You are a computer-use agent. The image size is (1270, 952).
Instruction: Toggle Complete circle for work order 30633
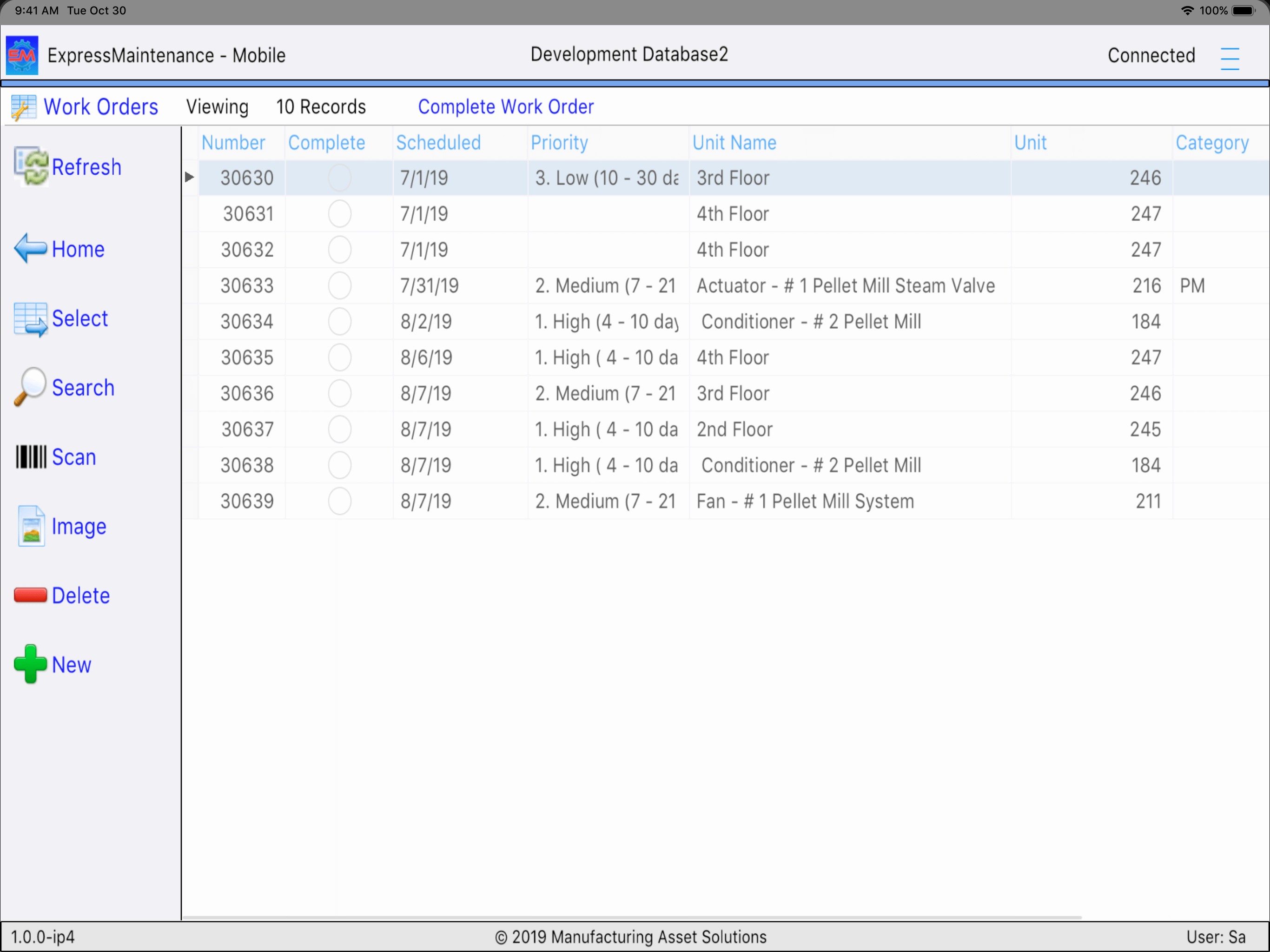(x=339, y=285)
